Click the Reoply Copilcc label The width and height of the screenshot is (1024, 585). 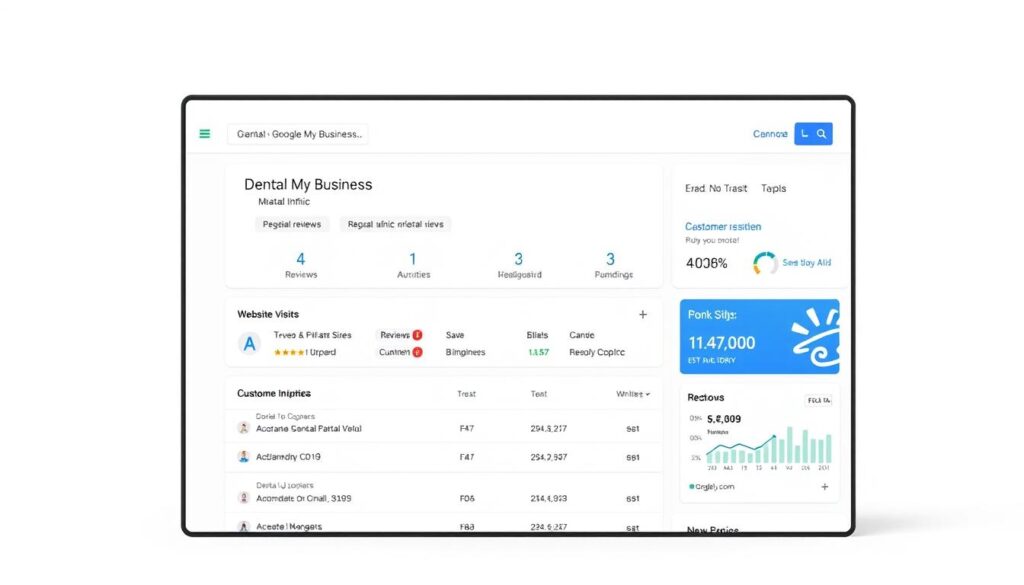point(597,352)
